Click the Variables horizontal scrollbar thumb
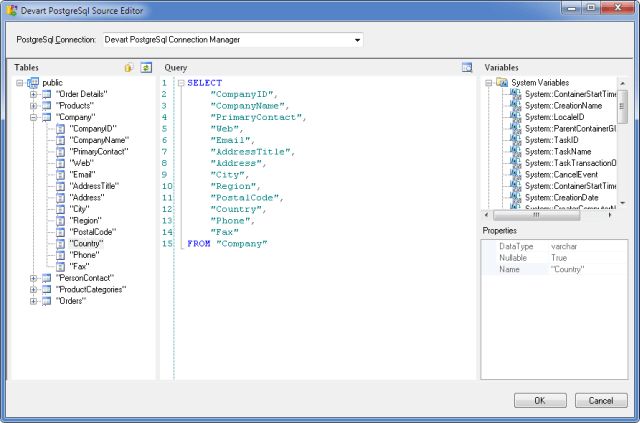The image size is (640, 423). click(536, 215)
